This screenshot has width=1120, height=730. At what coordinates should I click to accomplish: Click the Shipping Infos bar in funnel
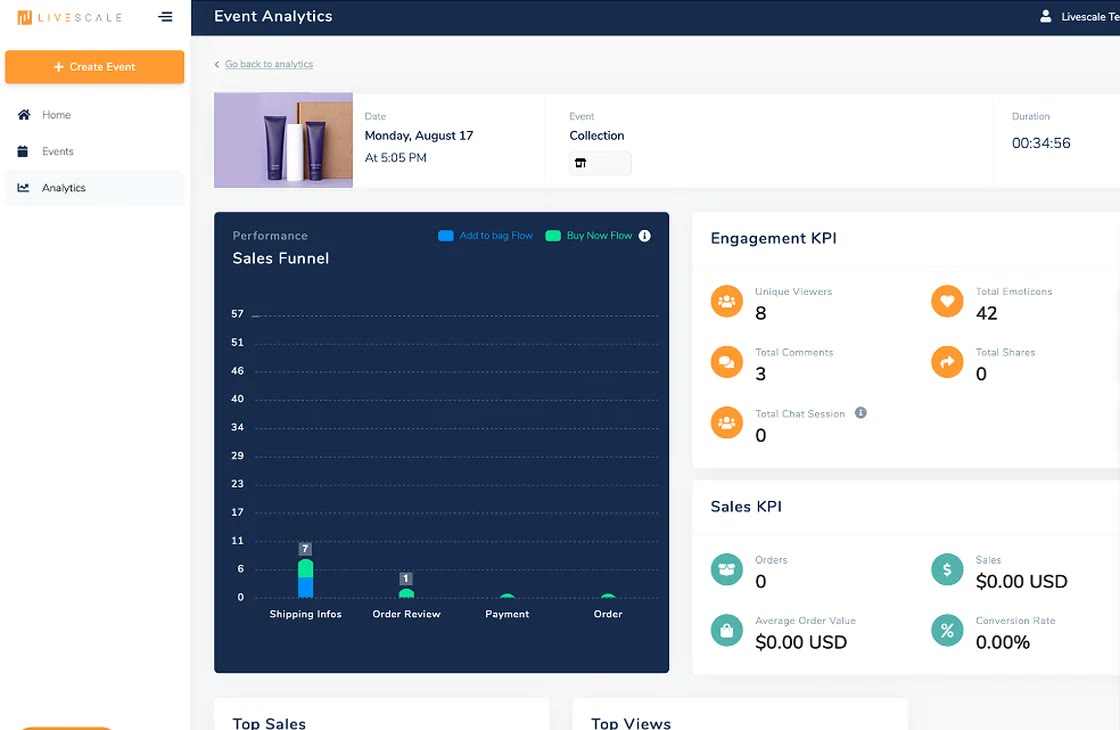pyautogui.click(x=306, y=578)
